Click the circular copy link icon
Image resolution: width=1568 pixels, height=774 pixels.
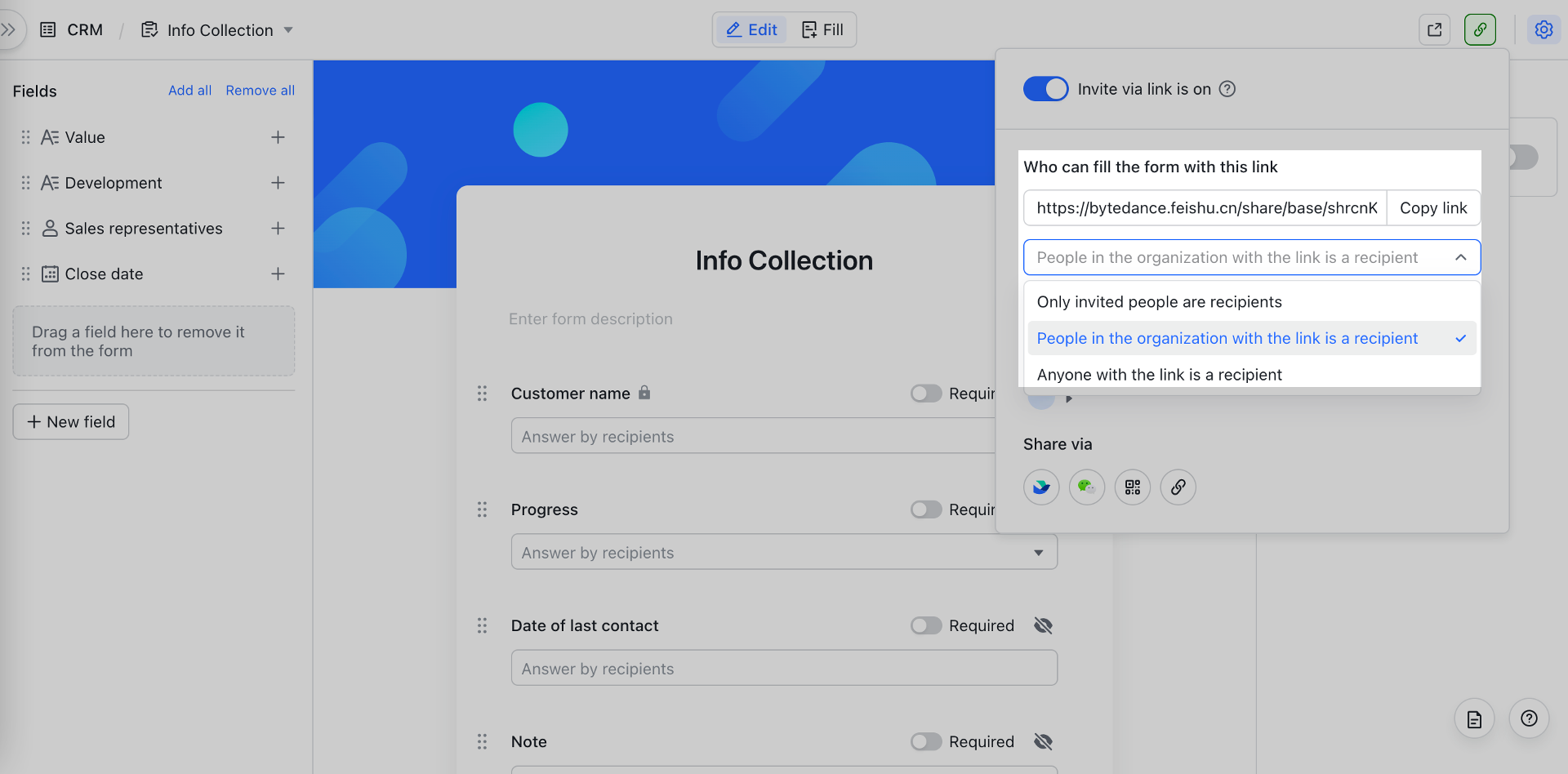1178,487
